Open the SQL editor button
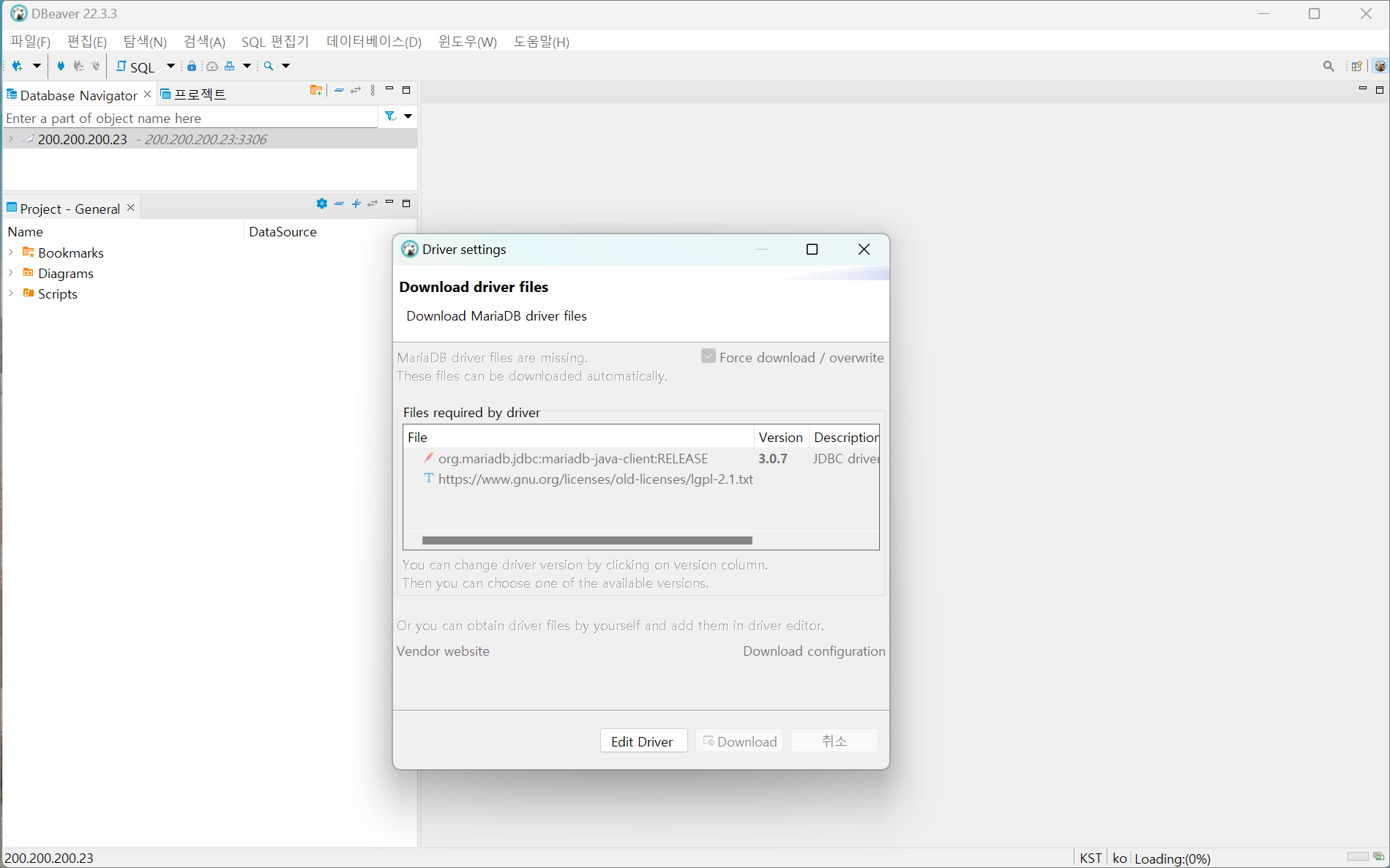1390x868 pixels. point(136,67)
